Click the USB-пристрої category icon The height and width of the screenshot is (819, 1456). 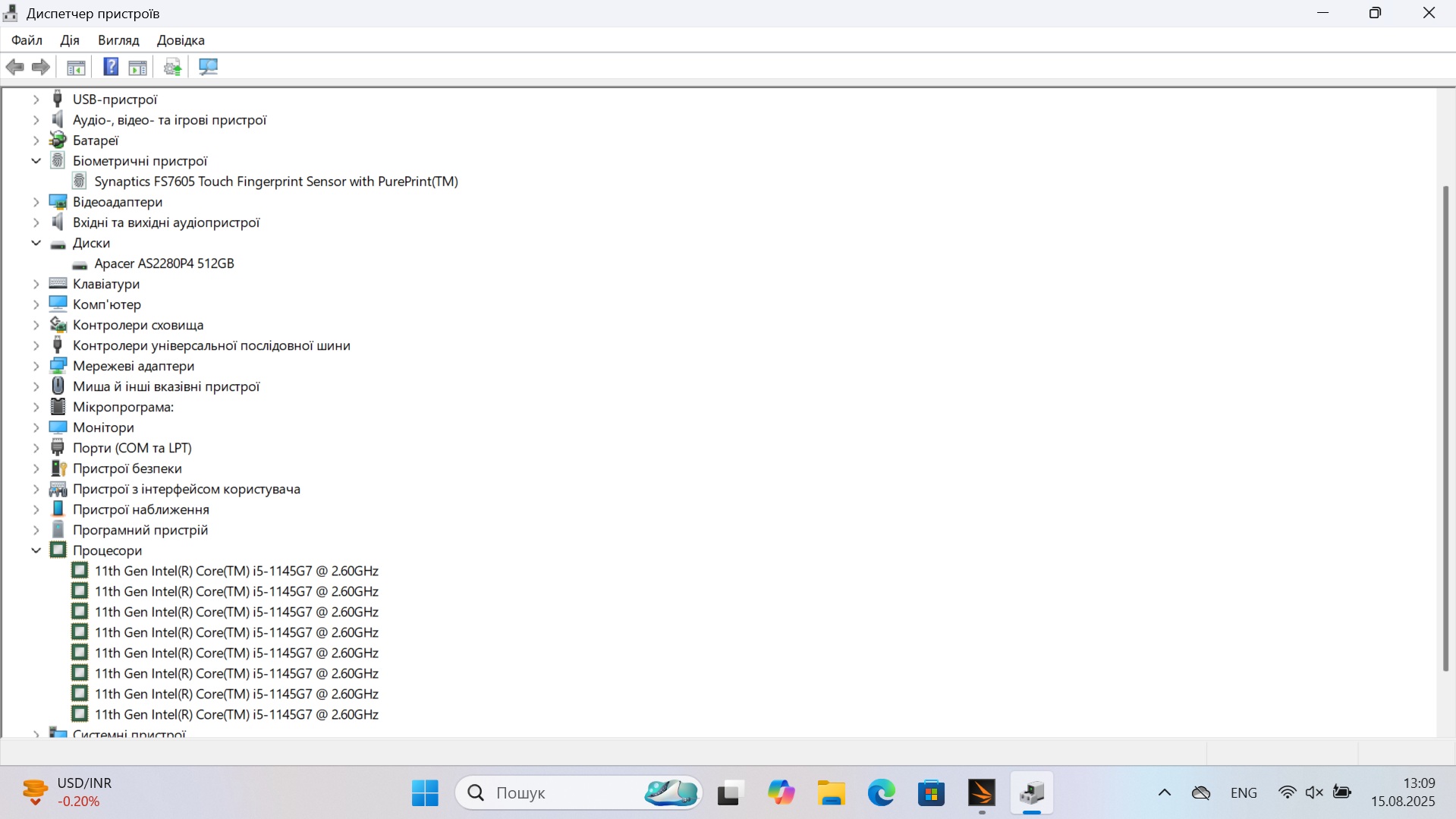click(58, 99)
